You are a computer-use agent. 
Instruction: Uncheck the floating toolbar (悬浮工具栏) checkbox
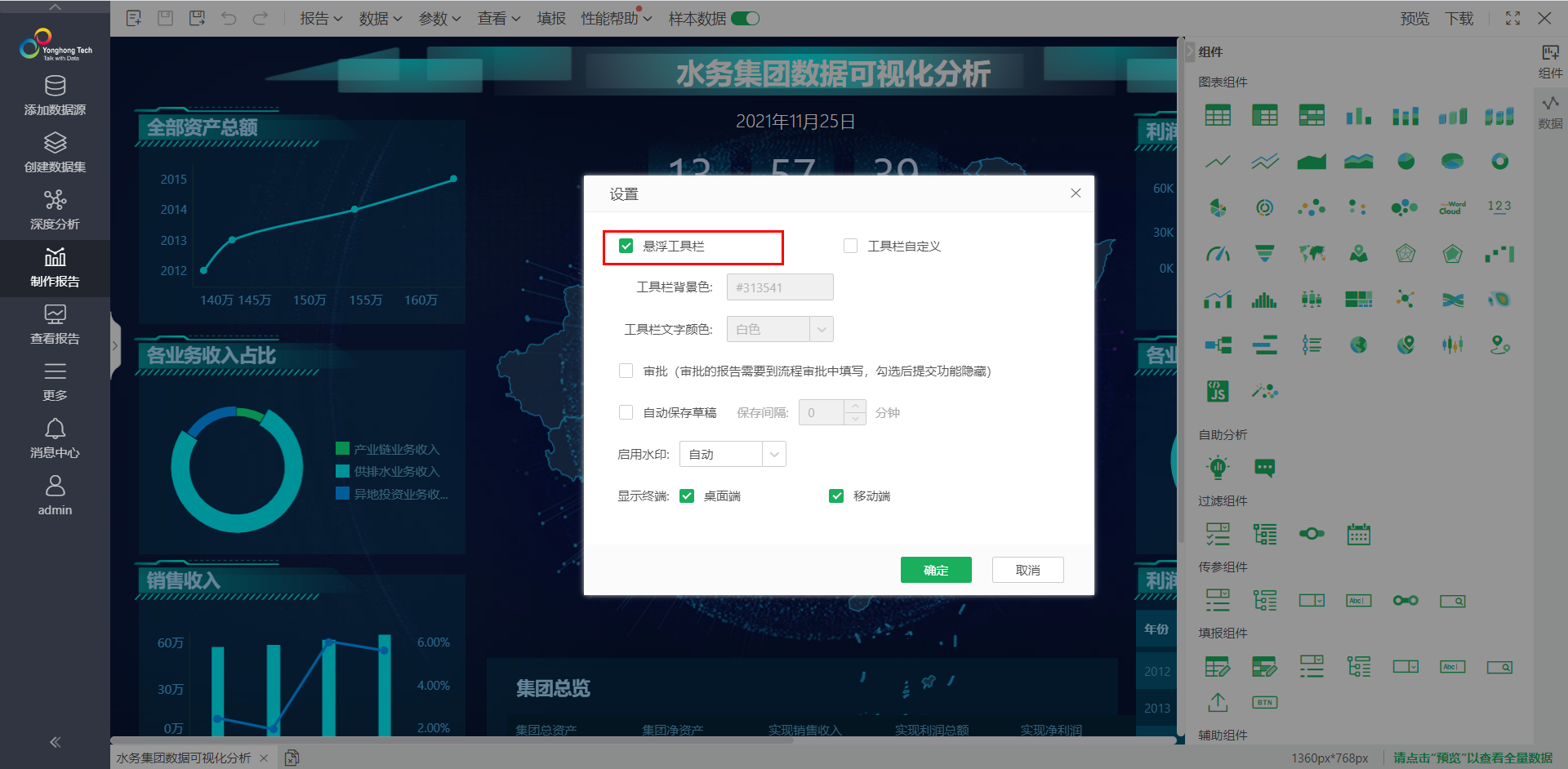pyautogui.click(x=626, y=246)
